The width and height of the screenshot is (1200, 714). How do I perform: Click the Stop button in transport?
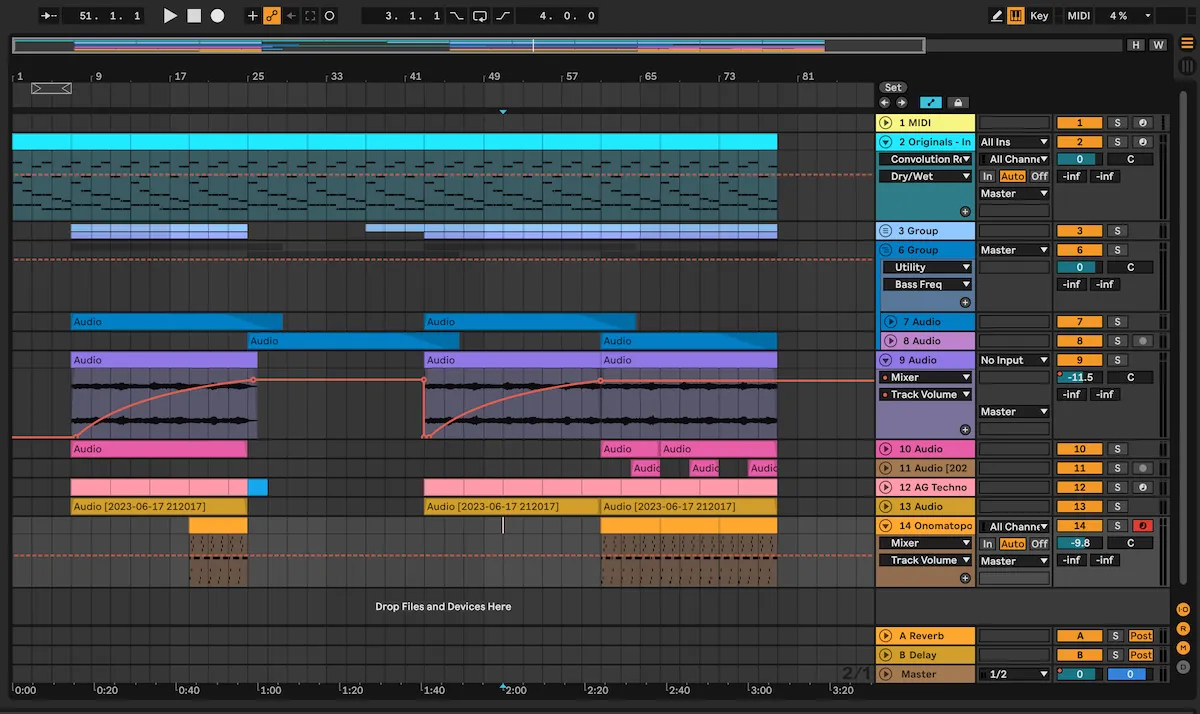[x=194, y=16]
